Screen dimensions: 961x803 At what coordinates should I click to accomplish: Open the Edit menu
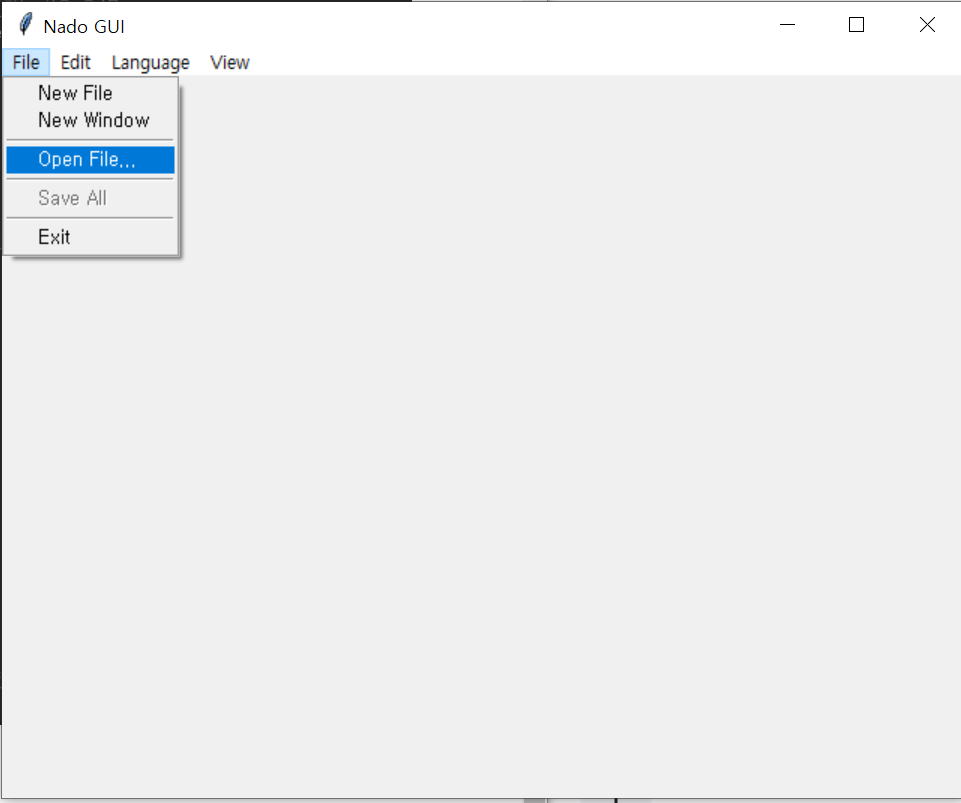click(x=75, y=63)
